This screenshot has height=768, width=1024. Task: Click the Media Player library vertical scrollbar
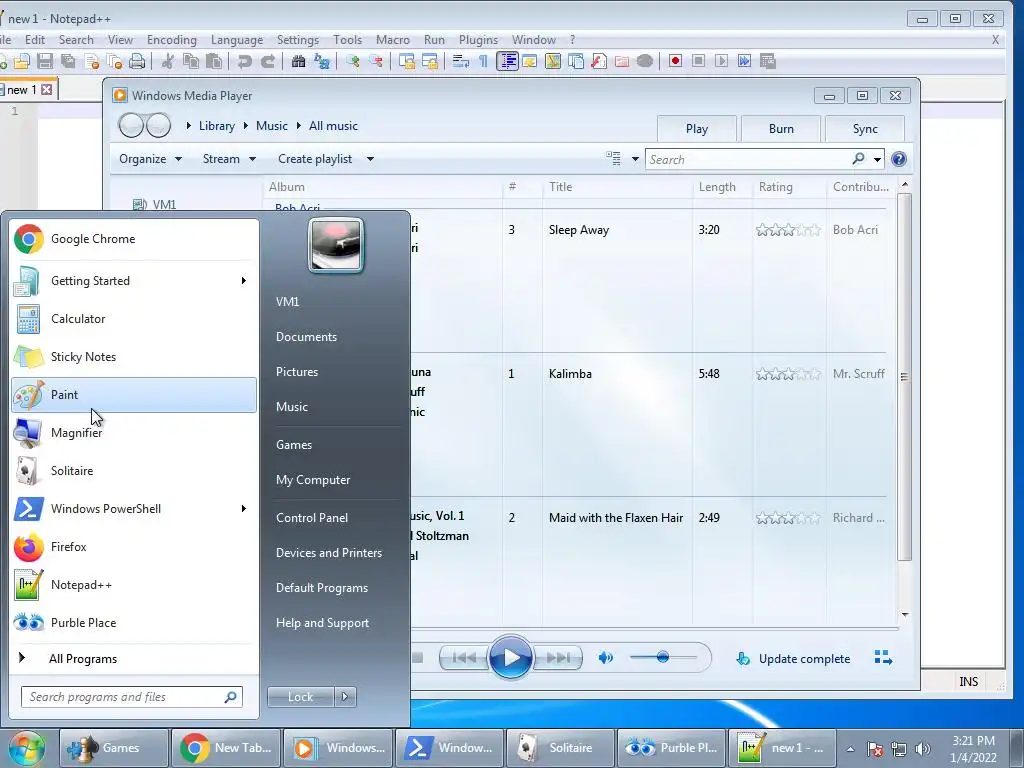click(904, 377)
